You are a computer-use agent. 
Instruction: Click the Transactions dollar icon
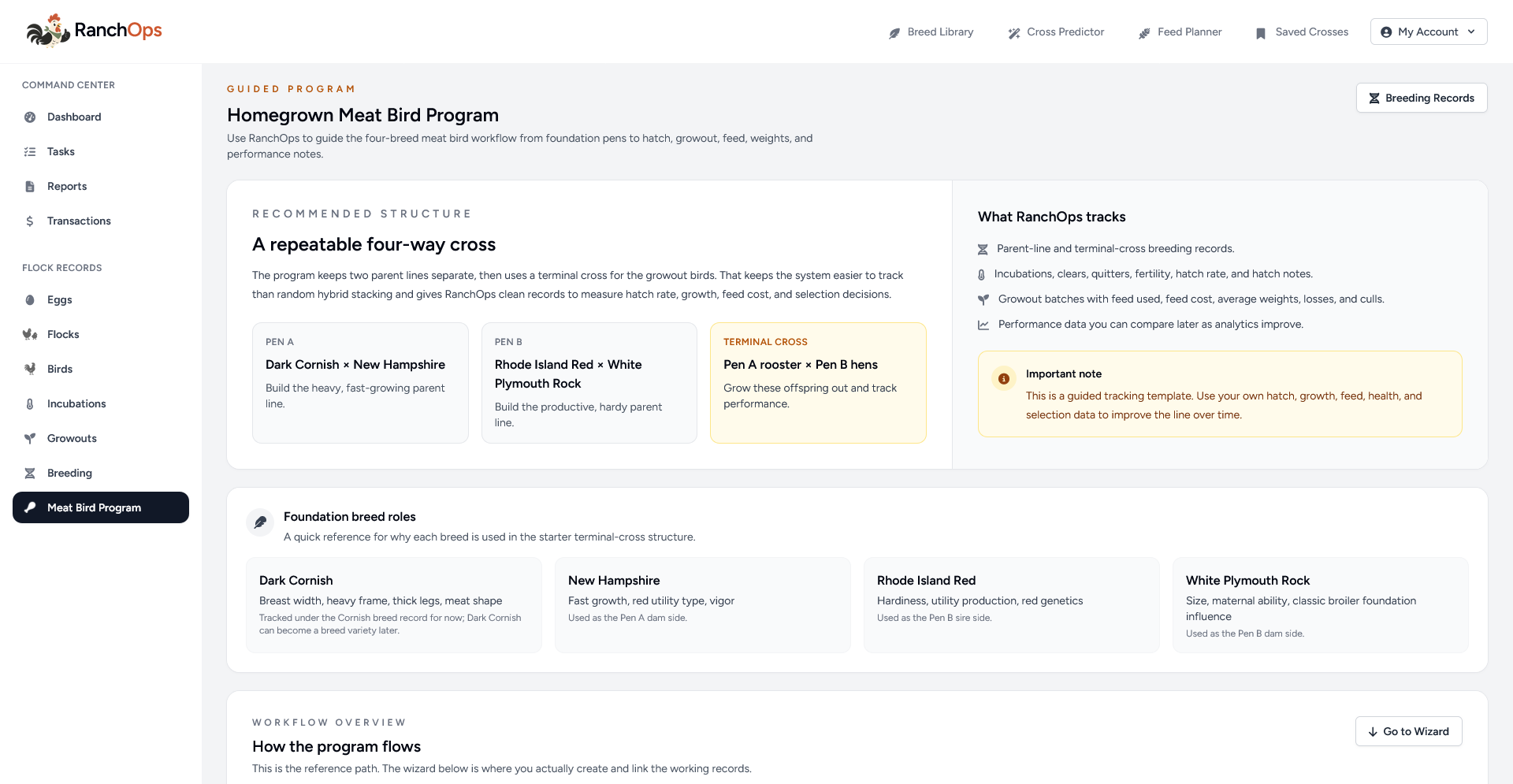(x=30, y=221)
